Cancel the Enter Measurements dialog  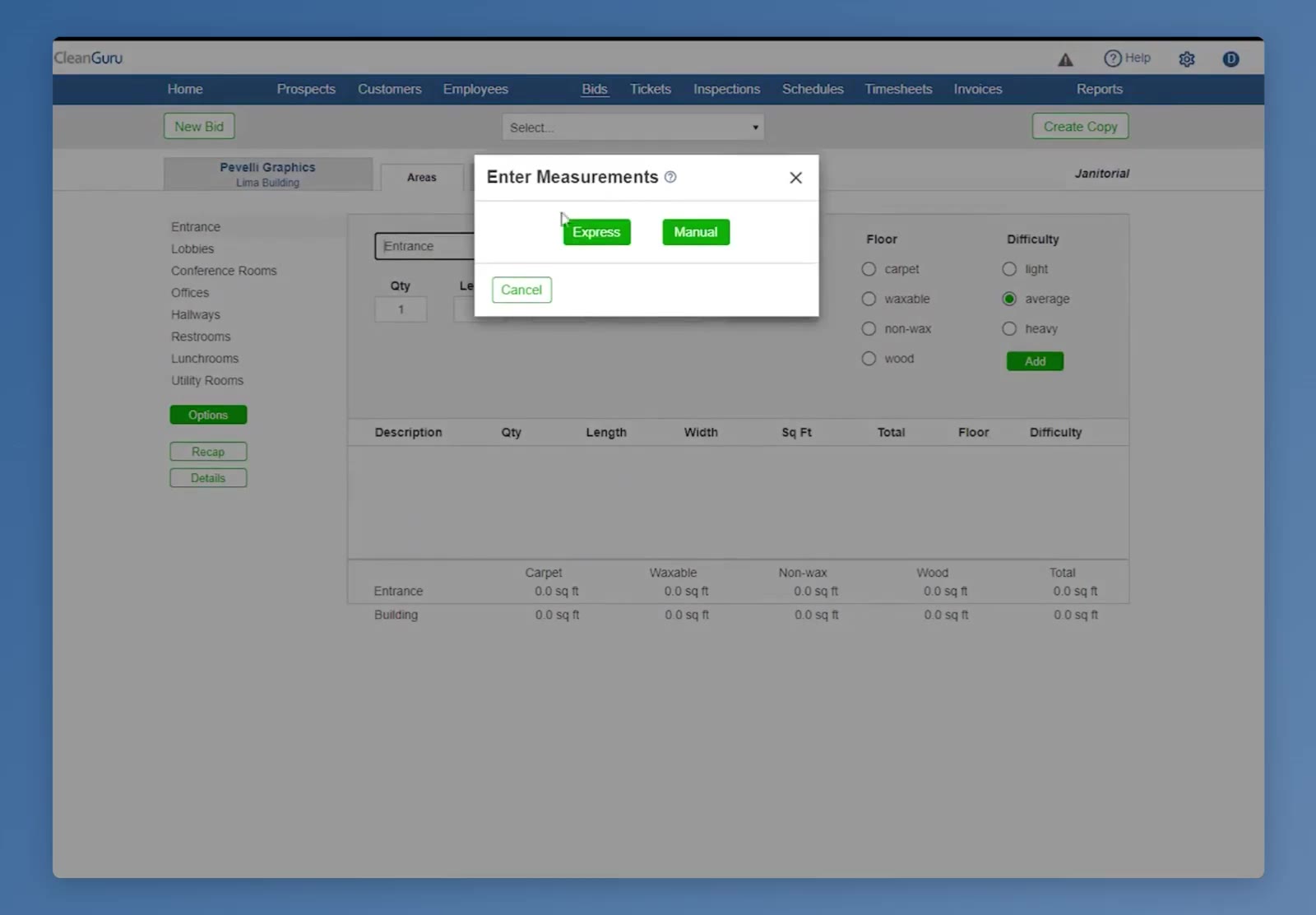point(521,290)
